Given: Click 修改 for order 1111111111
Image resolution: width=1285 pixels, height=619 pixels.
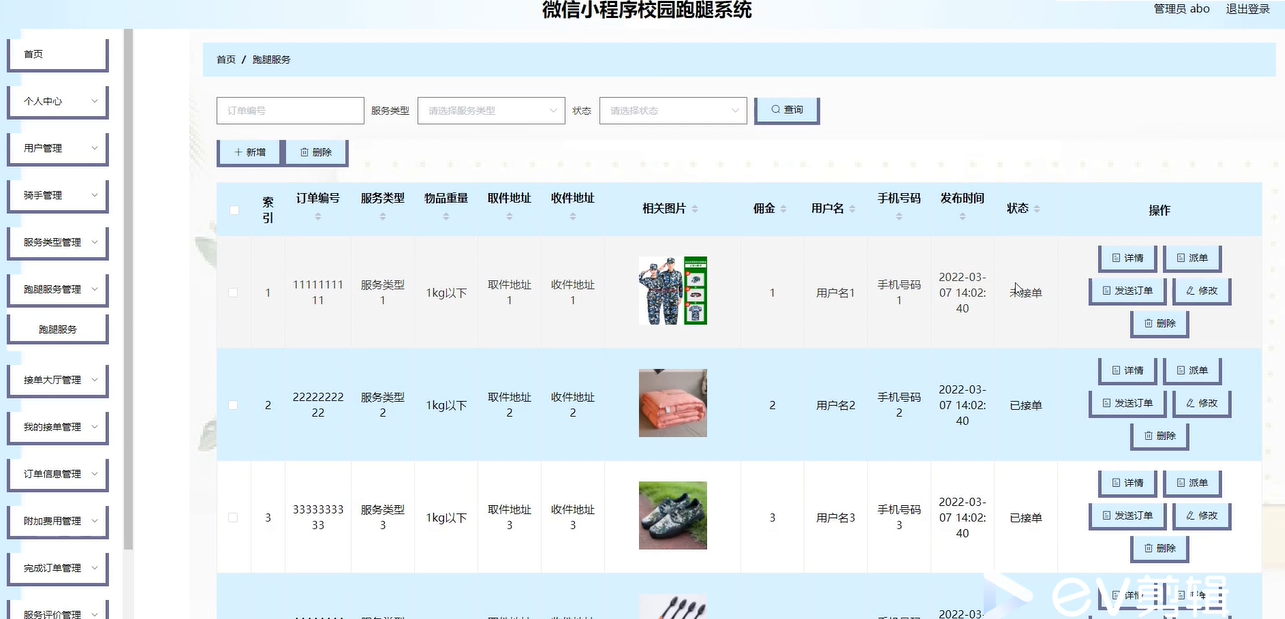Looking at the screenshot, I should [1201, 291].
